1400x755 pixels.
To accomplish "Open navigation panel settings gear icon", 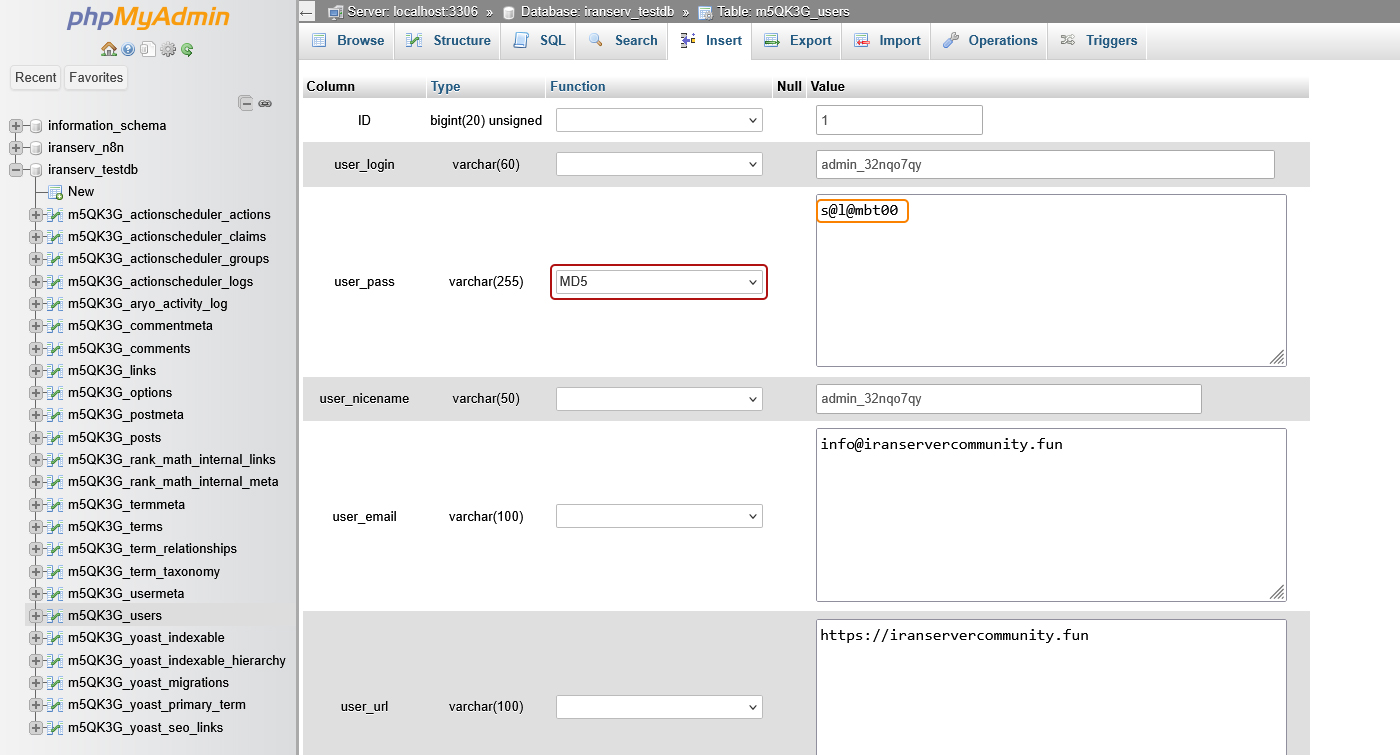I will [168, 49].
